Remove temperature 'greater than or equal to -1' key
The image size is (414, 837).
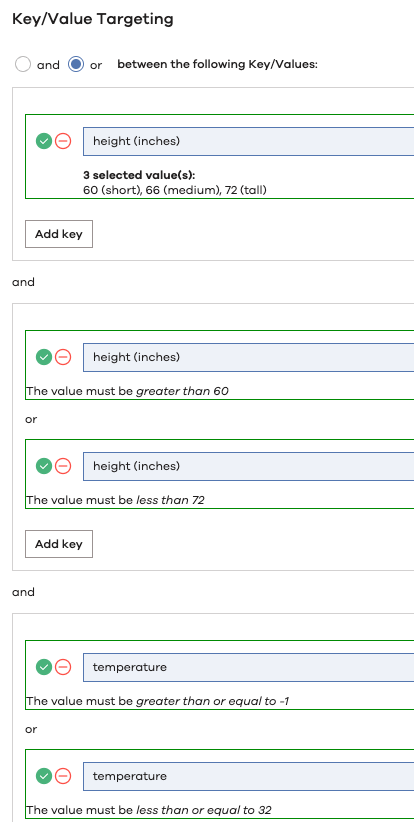tap(63, 667)
